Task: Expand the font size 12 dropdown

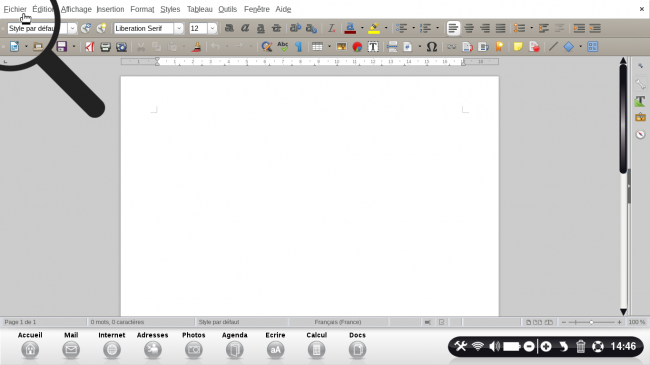Action: 212,28
